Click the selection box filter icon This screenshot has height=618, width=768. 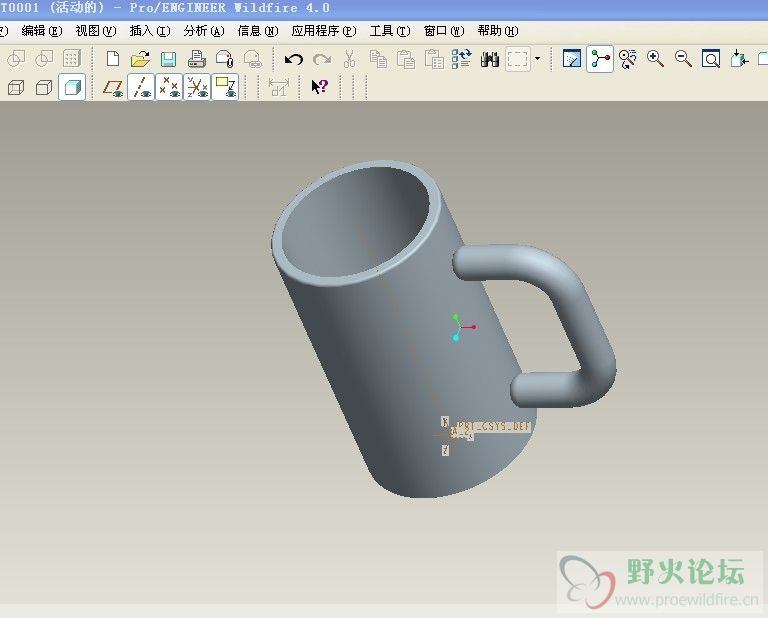point(518,59)
